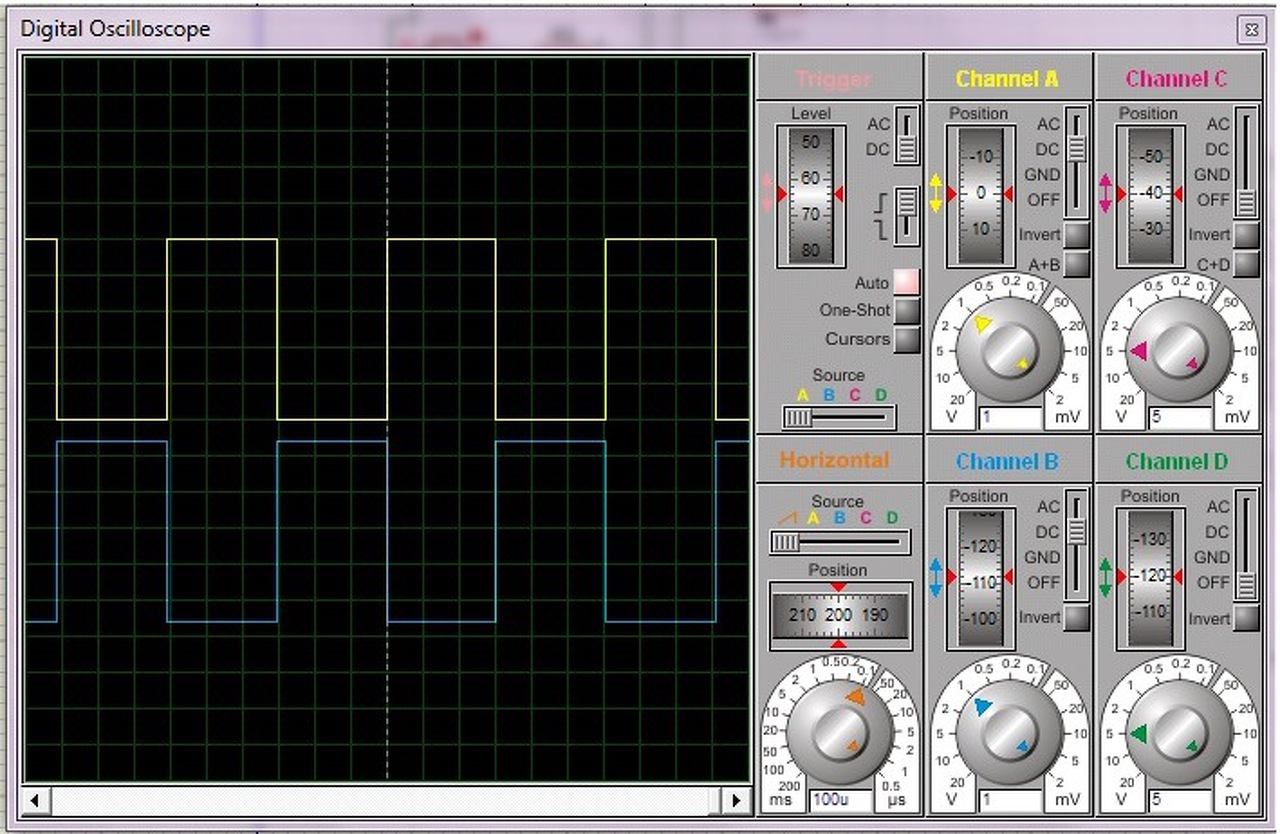Image resolution: width=1280 pixels, height=834 pixels.
Task: Enable the trigger Auto button
Action: [x=906, y=283]
